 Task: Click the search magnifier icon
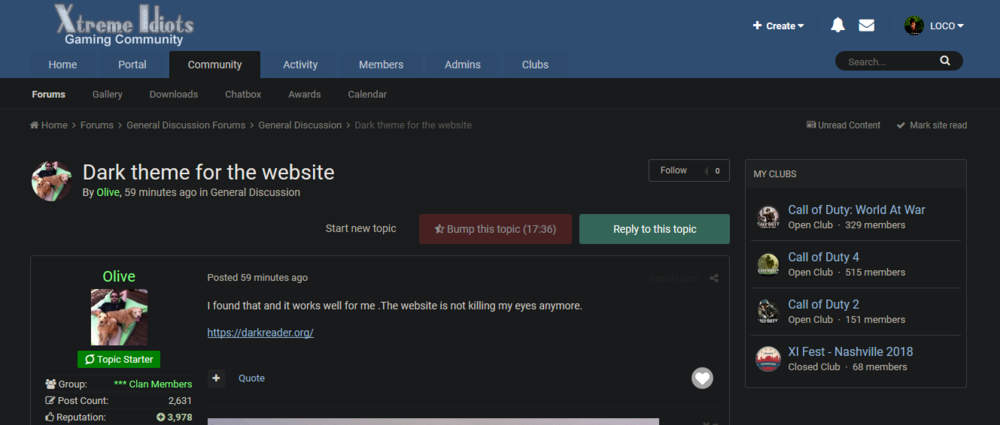click(x=945, y=61)
